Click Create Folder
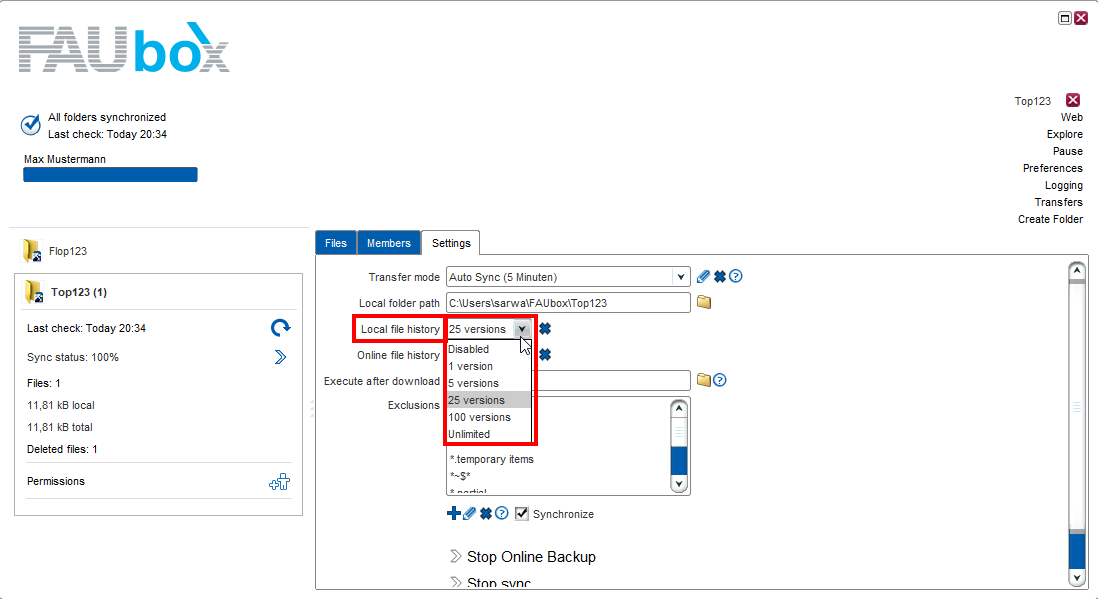1098x599 pixels. click(1050, 219)
